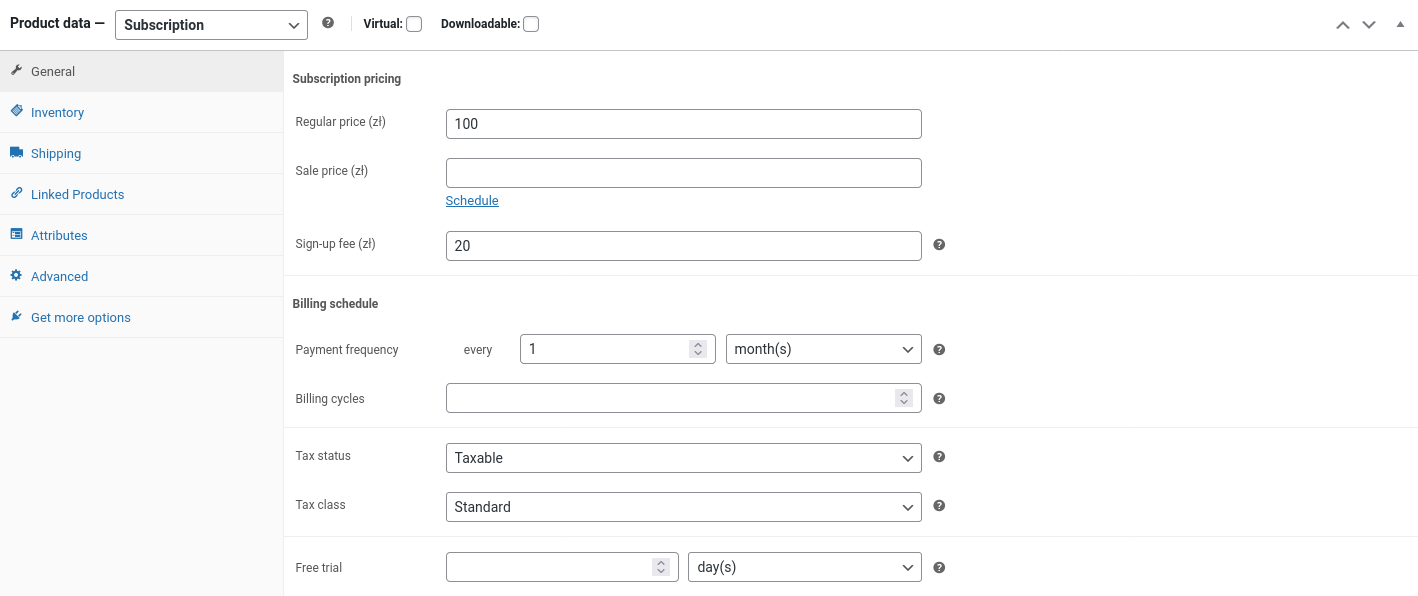Check the Downloadable option
This screenshot has height=596, width=1418.
click(530, 22)
